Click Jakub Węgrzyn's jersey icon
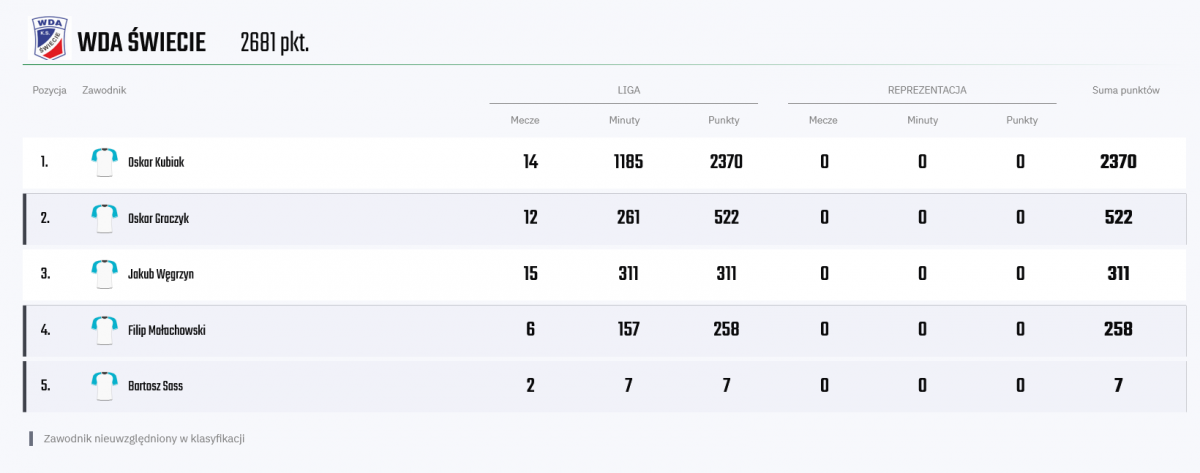This screenshot has width=1200, height=473. tap(104, 274)
